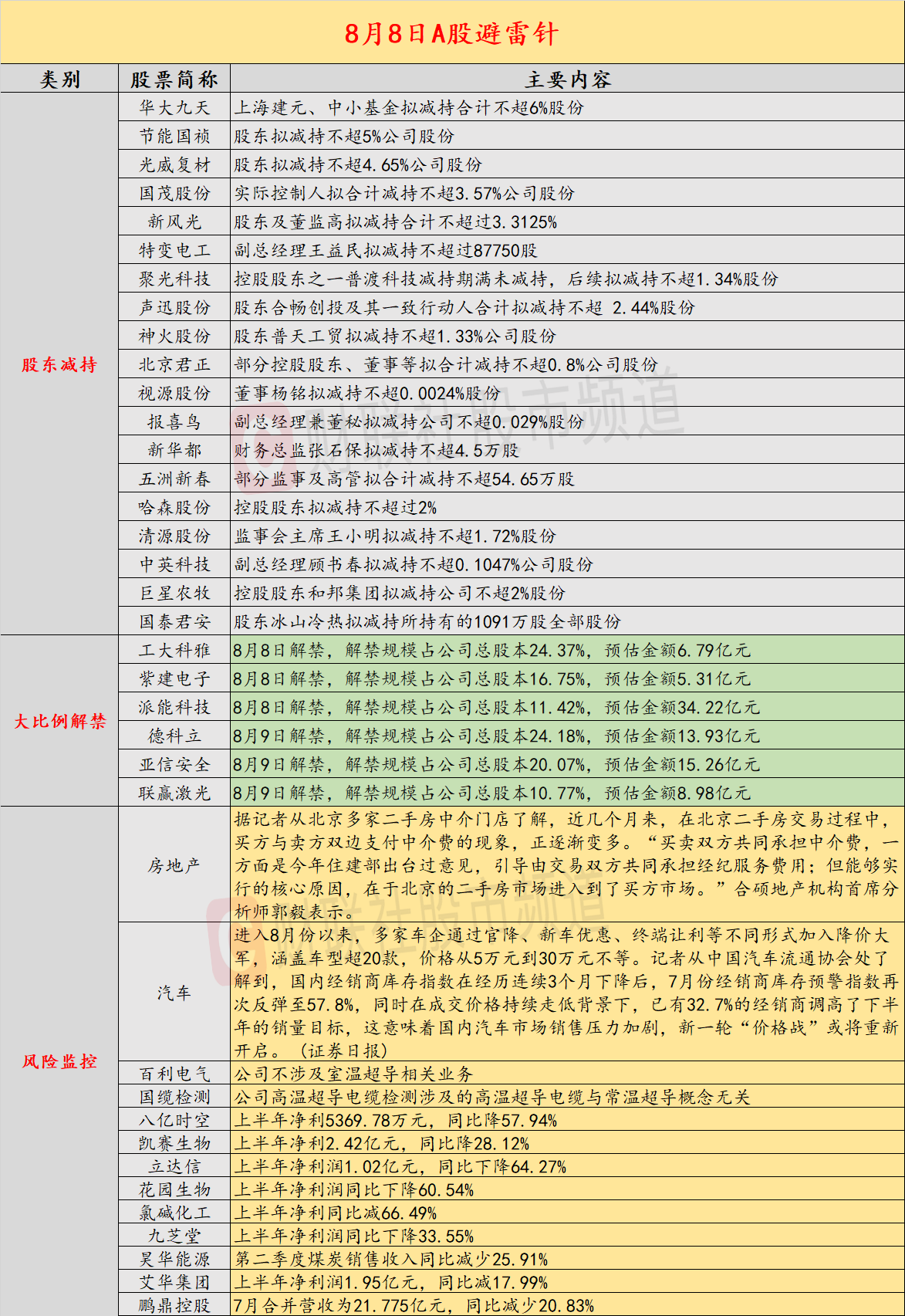905x1316 pixels.
Task: Select stock name 清源股份
Action: (x=174, y=536)
